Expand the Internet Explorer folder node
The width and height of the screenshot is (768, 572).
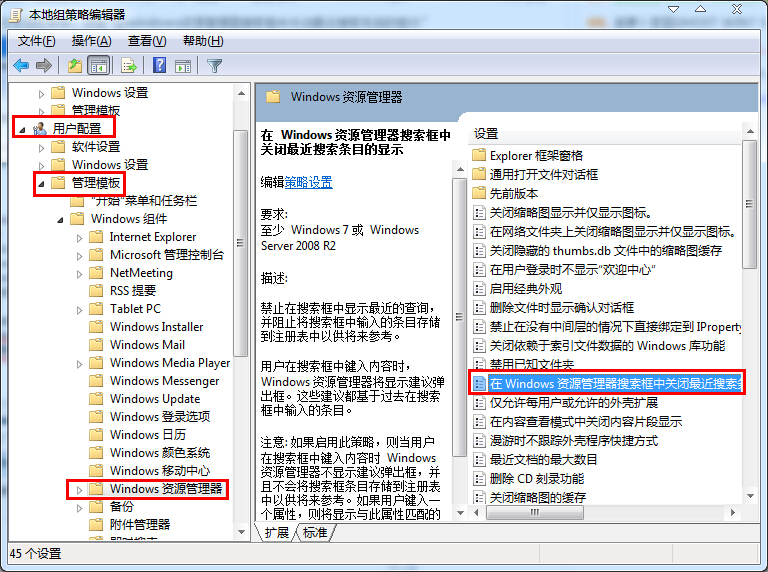79,237
